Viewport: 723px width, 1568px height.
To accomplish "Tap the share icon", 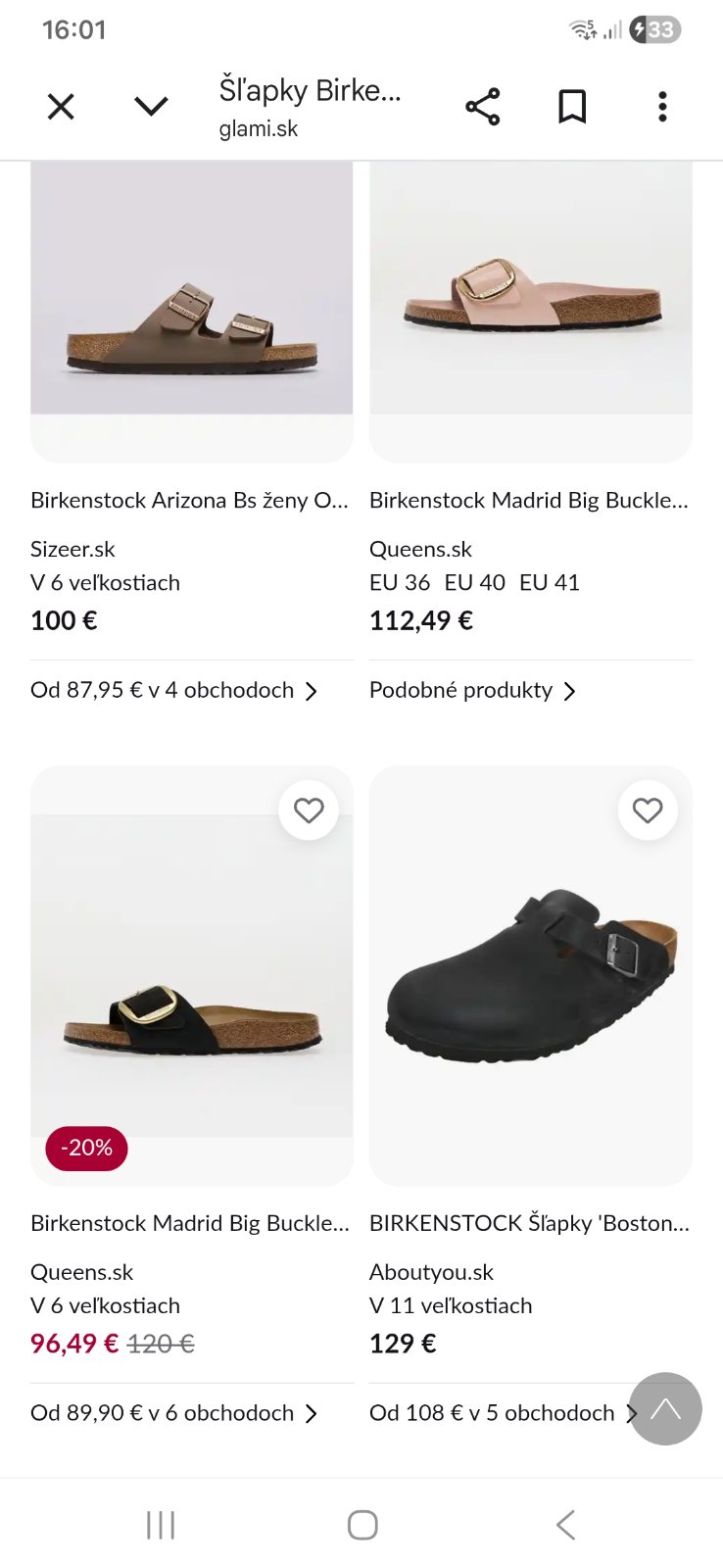I will (482, 106).
